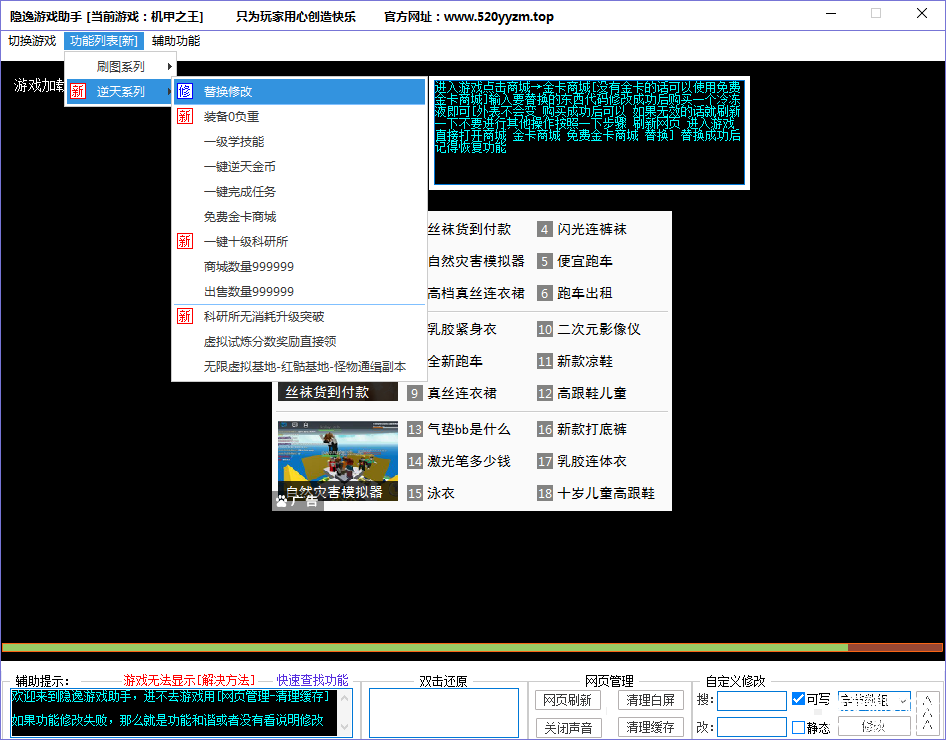The height and width of the screenshot is (740, 946).
Task: Click the 快速查找功能 link
Action: [x=312, y=680]
